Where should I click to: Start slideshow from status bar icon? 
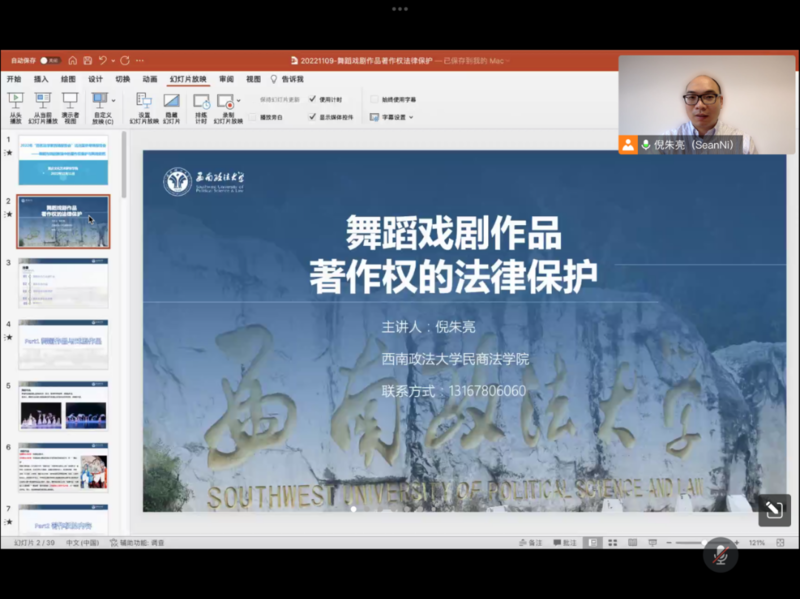[653, 542]
